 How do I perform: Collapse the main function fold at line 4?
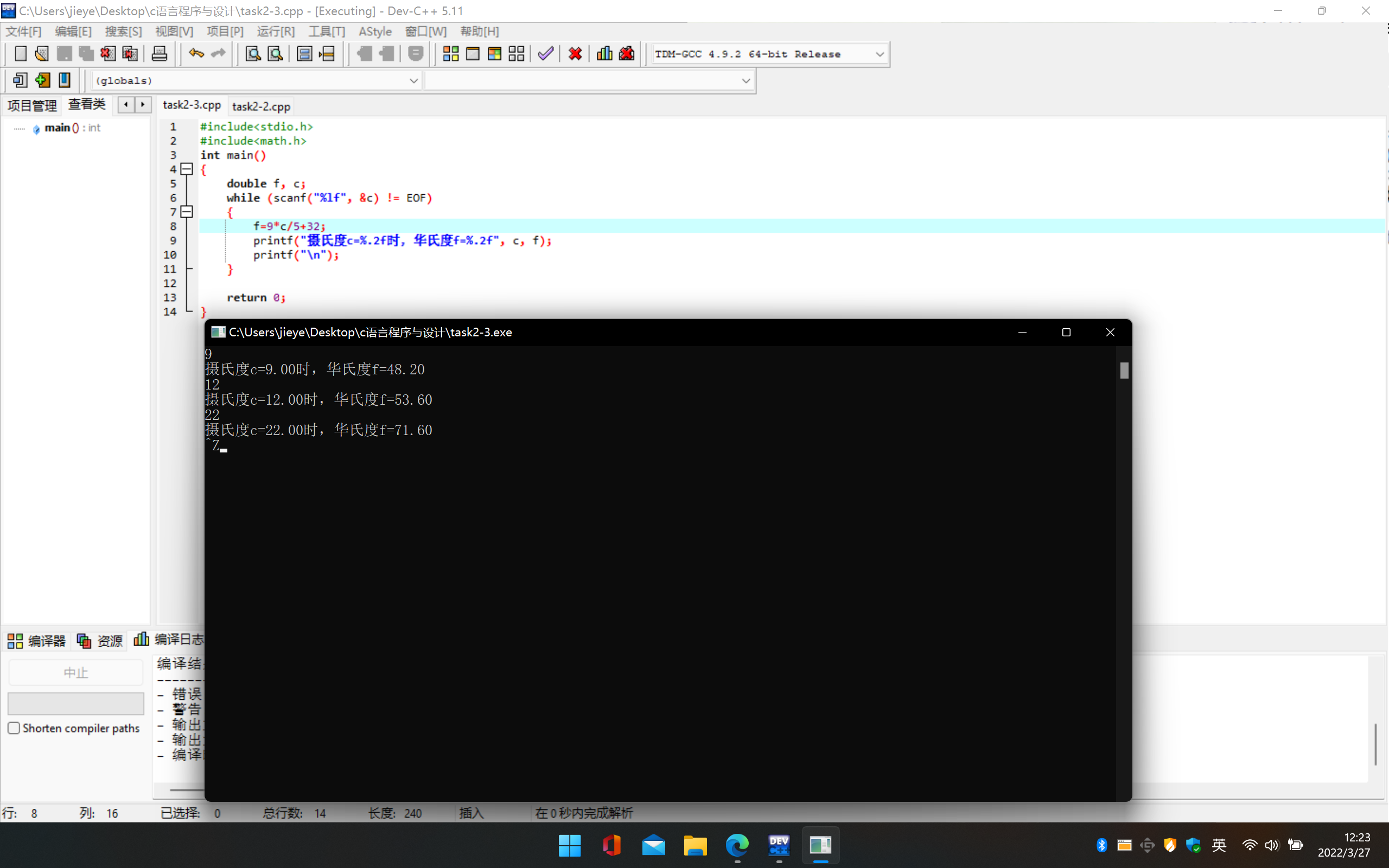[187, 169]
